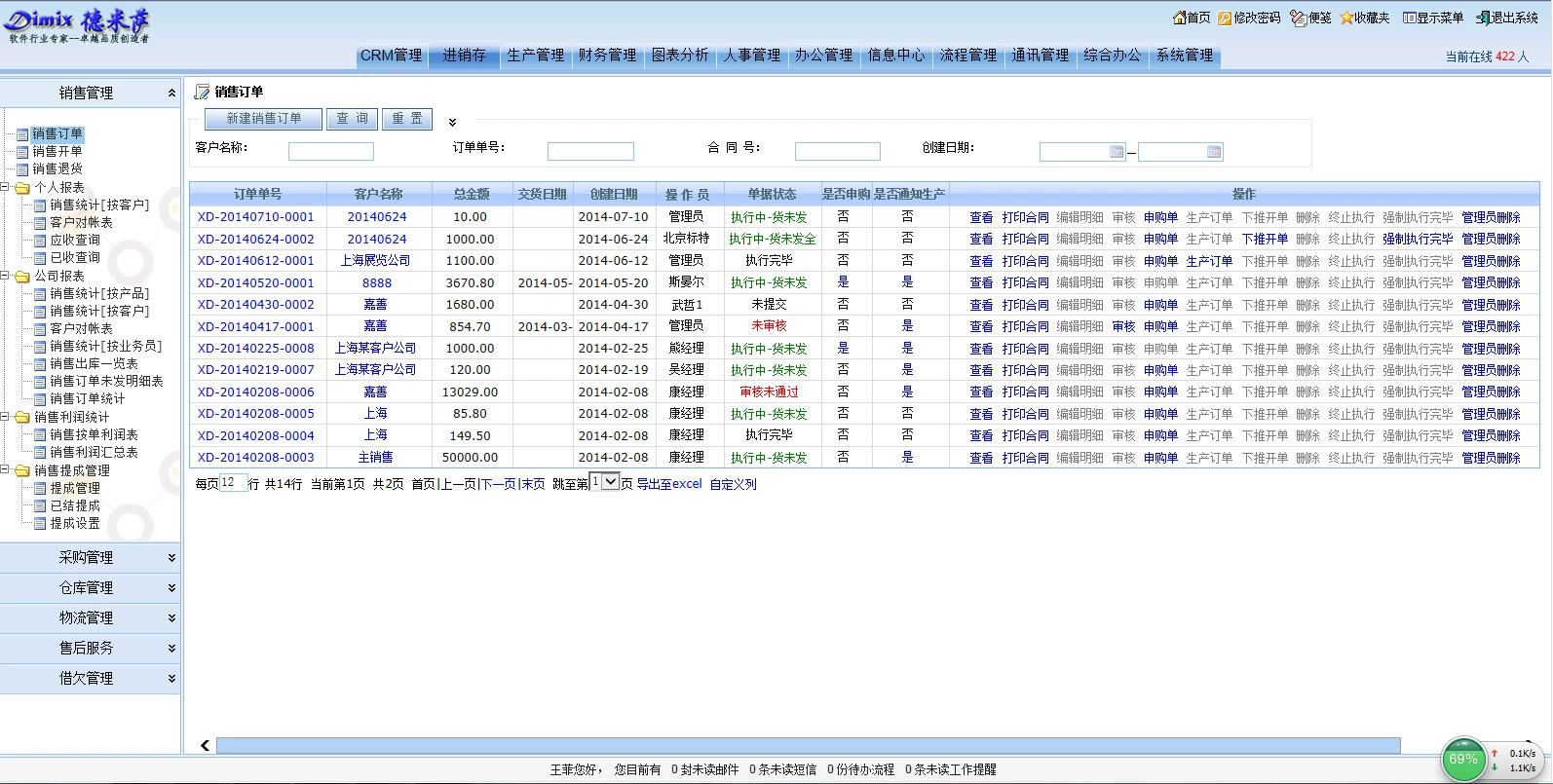Image resolution: width=1553 pixels, height=784 pixels.
Task: Click the 自定义列 link
Action: click(733, 484)
